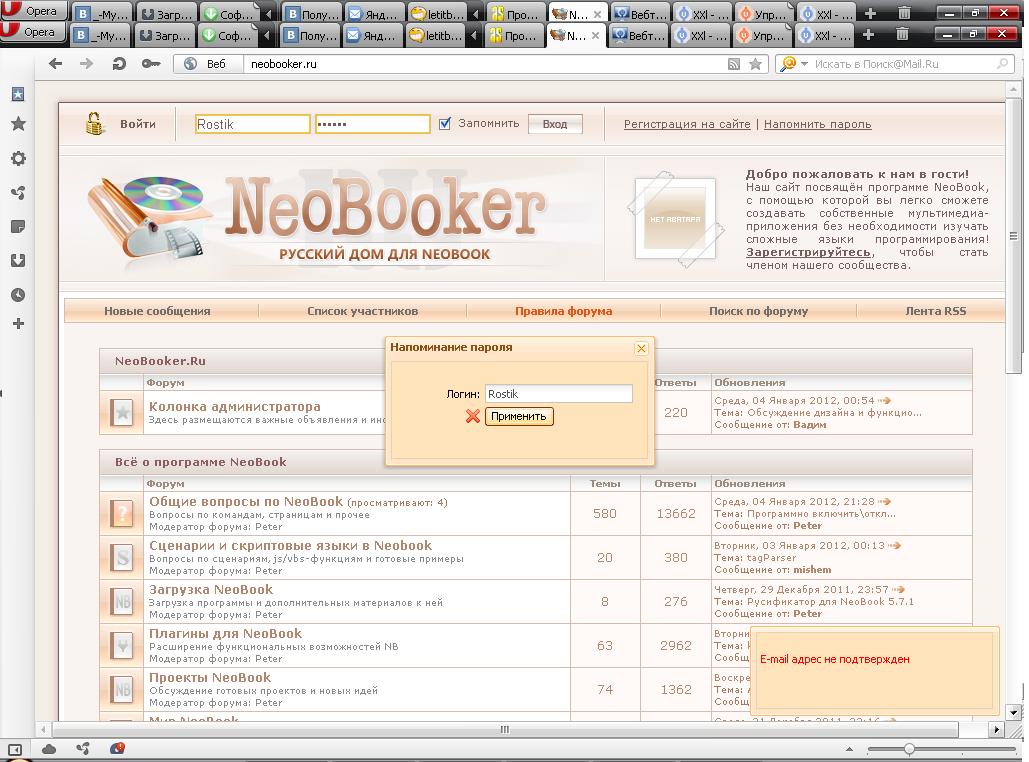Open the sidebar black star panel
The image size is (1029, 762).
coord(18,123)
